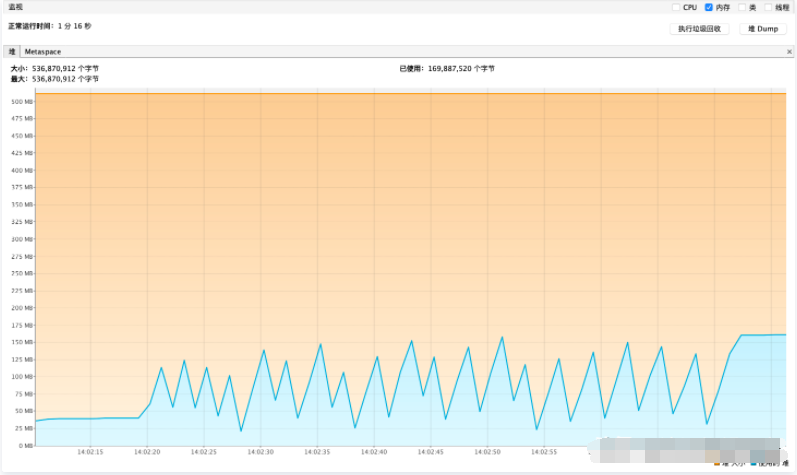The height and width of the screenshot is (475, 797).
Task: Click the 25 MB y-axis label
Action: pyautogui.click(x=24, y=428)
